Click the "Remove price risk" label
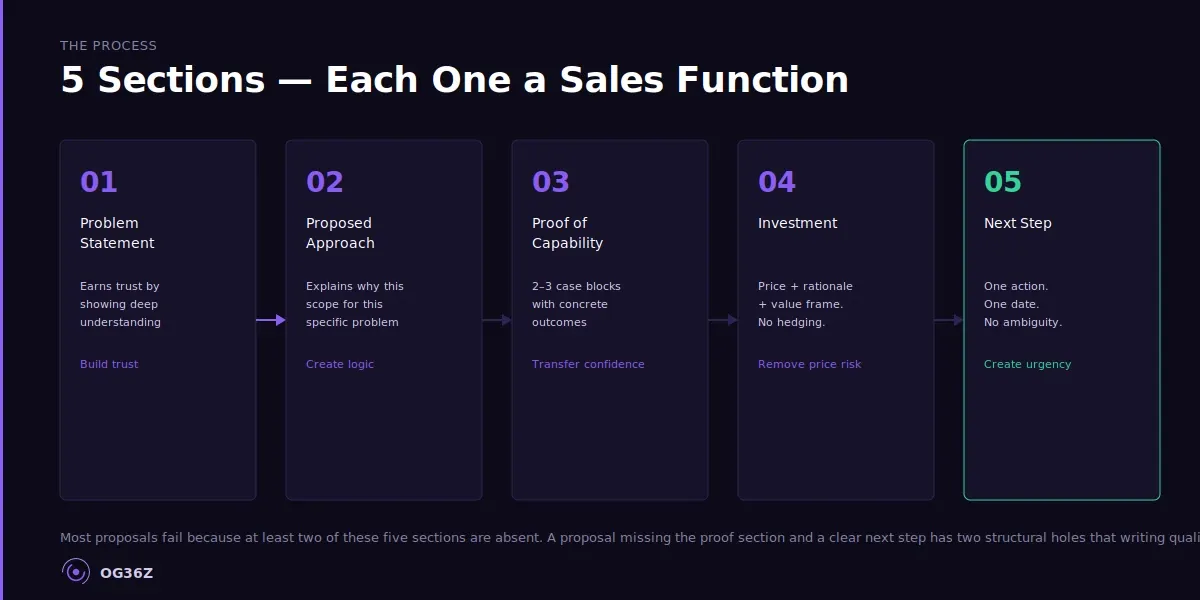Image resolution: width=1200 pixels, height=600 pixels. [809, 364]
